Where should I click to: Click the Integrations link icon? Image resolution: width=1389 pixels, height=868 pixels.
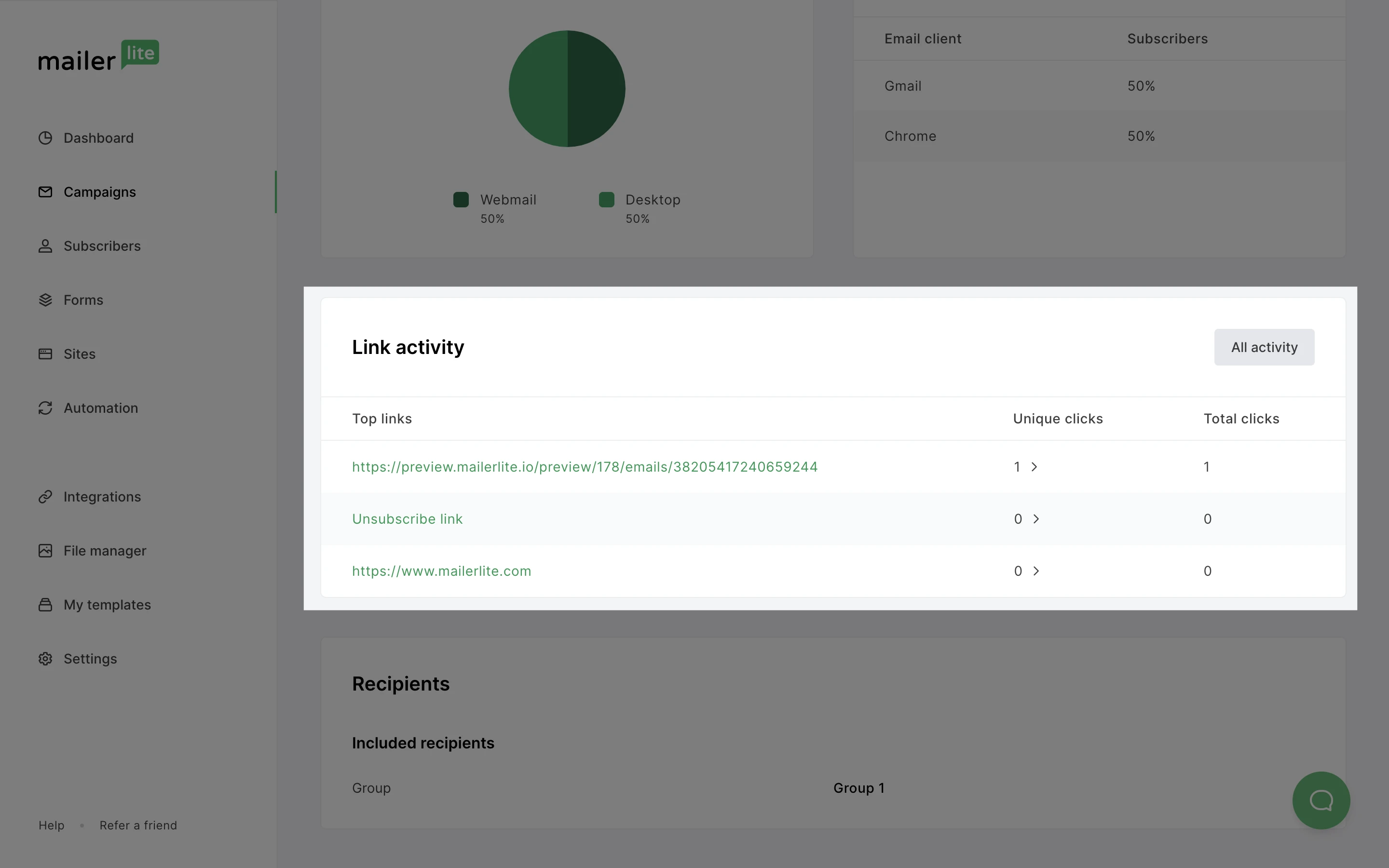45,497
